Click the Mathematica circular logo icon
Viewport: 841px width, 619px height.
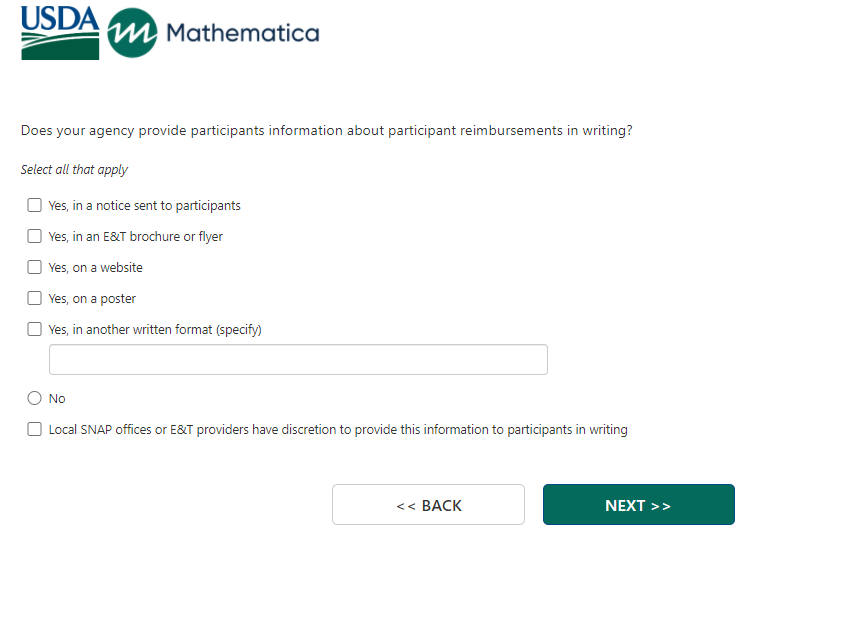click(132, 34)
